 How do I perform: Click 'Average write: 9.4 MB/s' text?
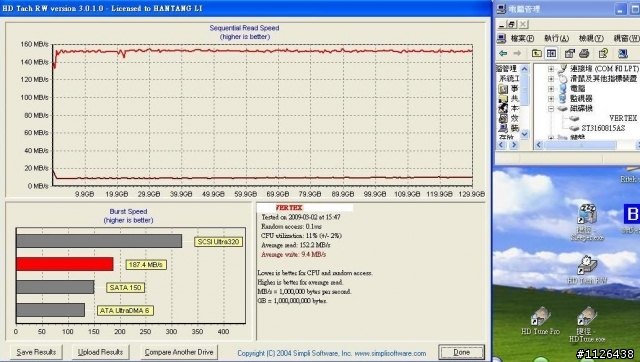(x=293, y=255)
